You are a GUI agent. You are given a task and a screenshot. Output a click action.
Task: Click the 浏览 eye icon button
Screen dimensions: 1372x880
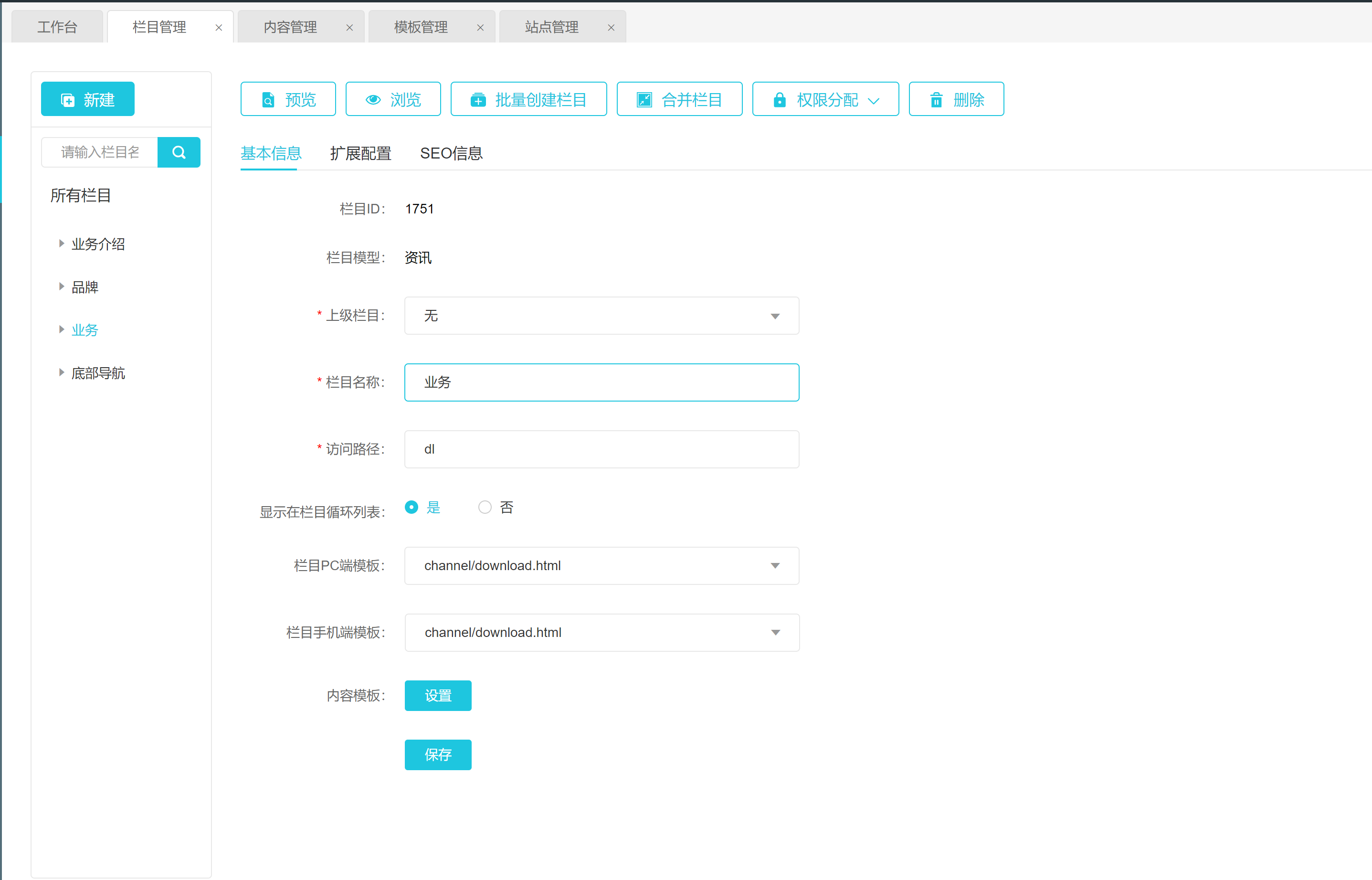(x=393, y=99)
